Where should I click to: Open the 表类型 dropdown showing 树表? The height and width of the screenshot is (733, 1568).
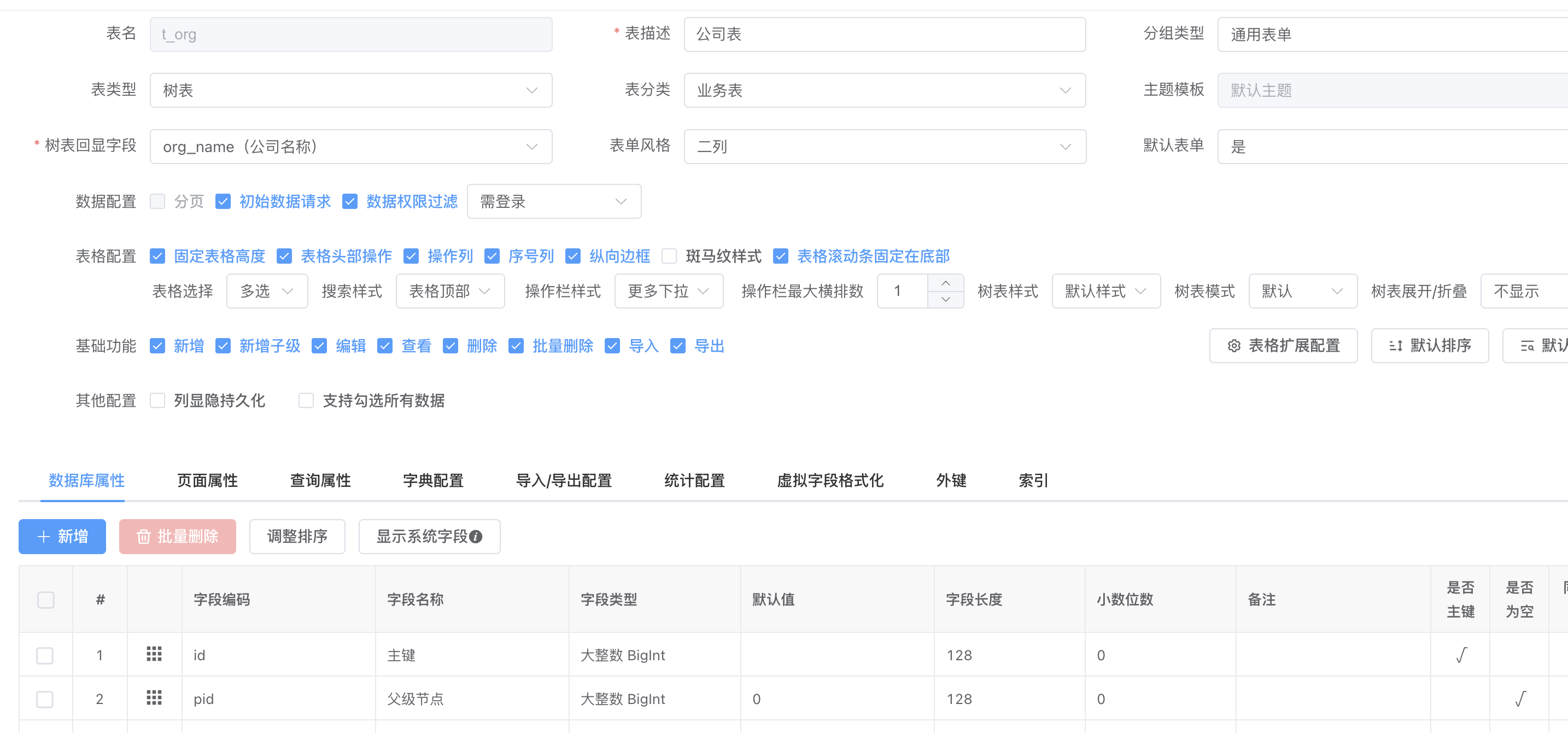[x=350, y=90]
